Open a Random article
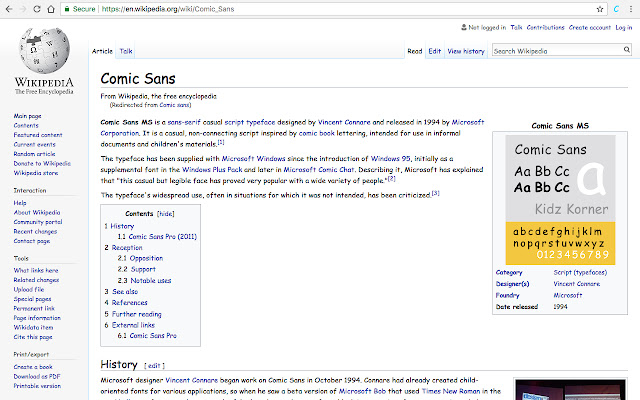This screenshot has height=400, width=640. [34, 154]
